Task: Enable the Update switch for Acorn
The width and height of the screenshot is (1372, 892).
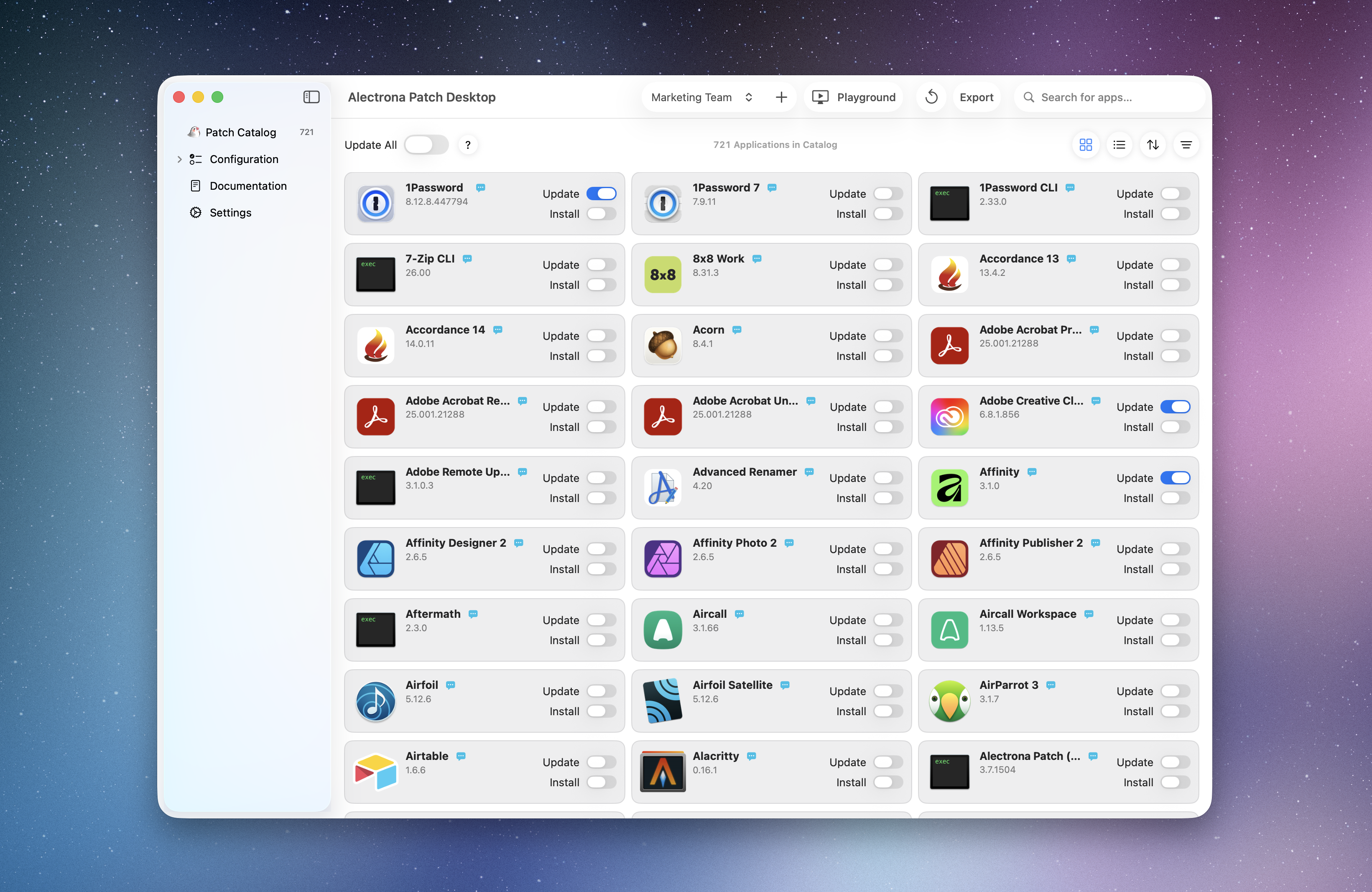Action: [x=888, y=335]
